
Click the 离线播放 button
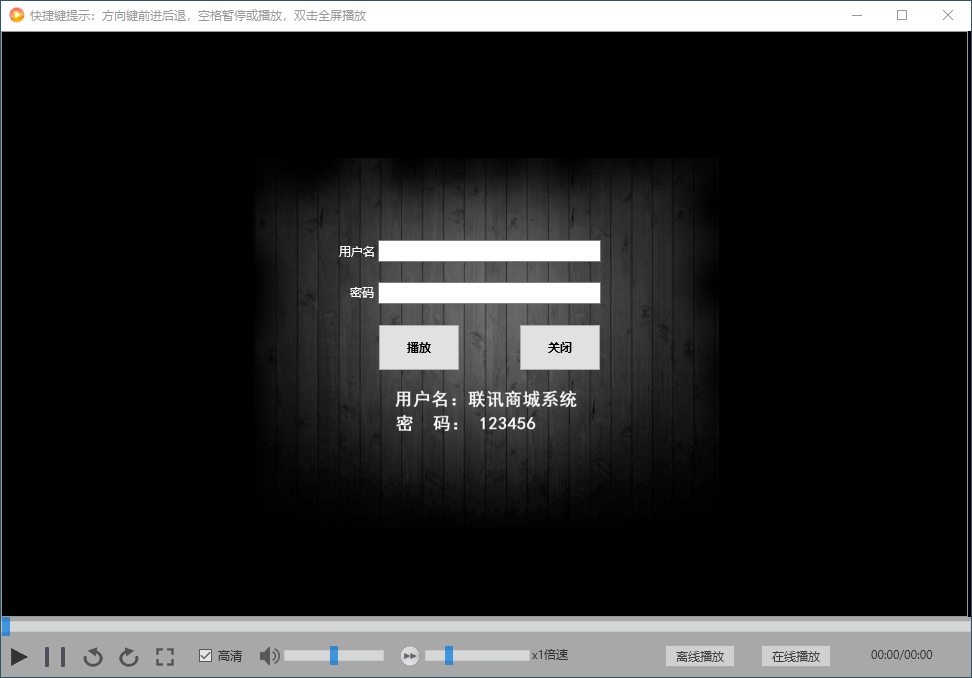pos(700,656)
